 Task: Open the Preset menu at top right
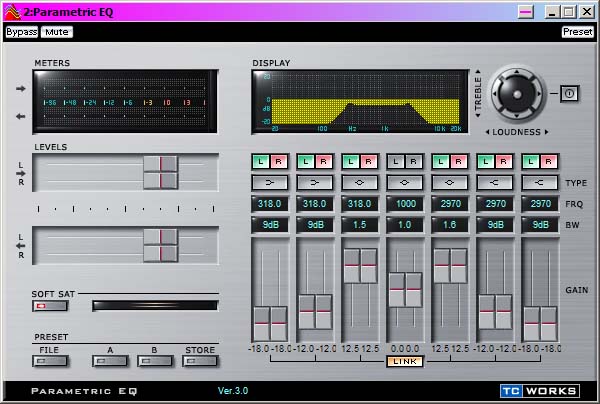tap(577, 32)
